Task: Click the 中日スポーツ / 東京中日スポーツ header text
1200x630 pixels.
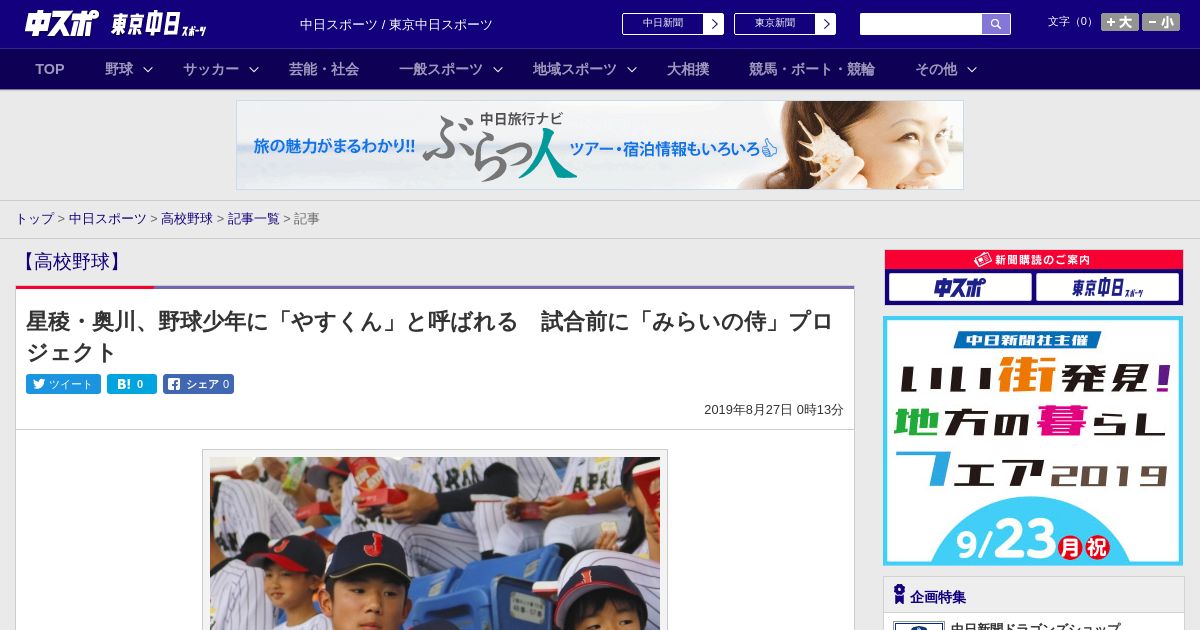Action: [x=396, y=25]
